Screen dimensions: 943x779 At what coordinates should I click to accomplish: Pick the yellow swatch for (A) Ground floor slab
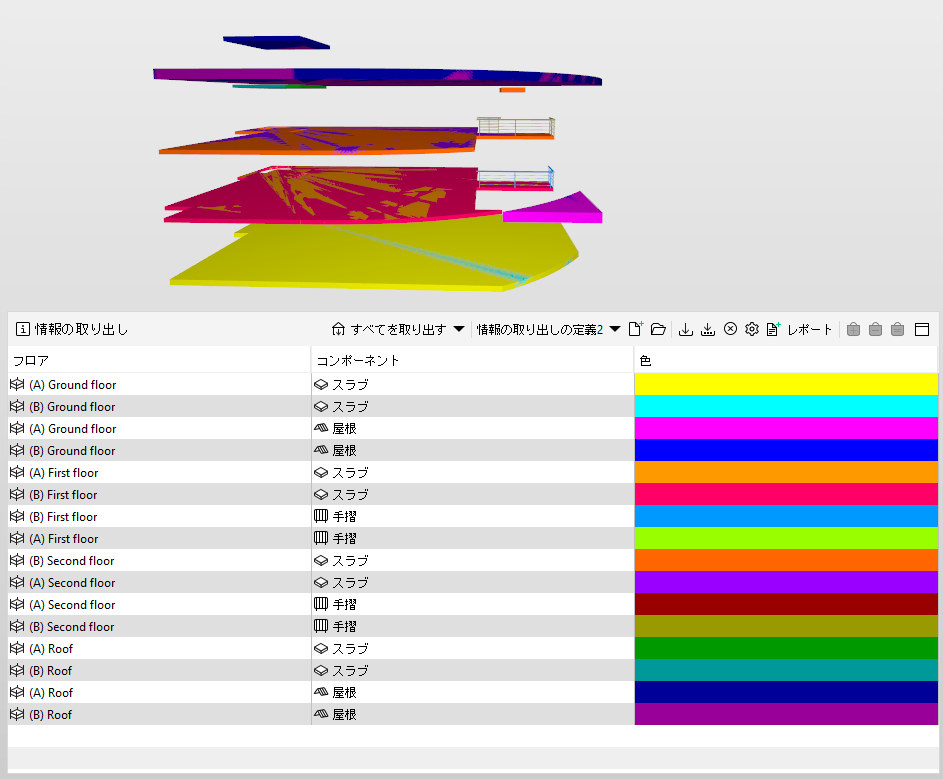[x=786, y=384]
